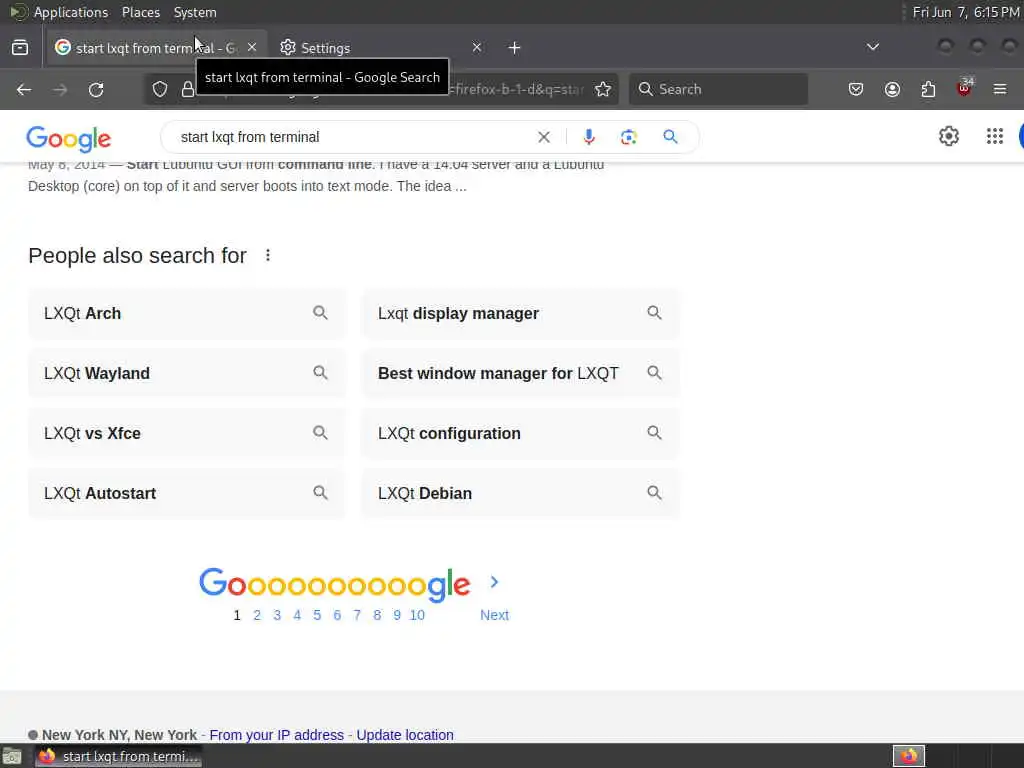Viewport: 1024px width, 768px height.
Task: Open options beside People also search for
Action: pyautogui.click(x=268, y=255)
